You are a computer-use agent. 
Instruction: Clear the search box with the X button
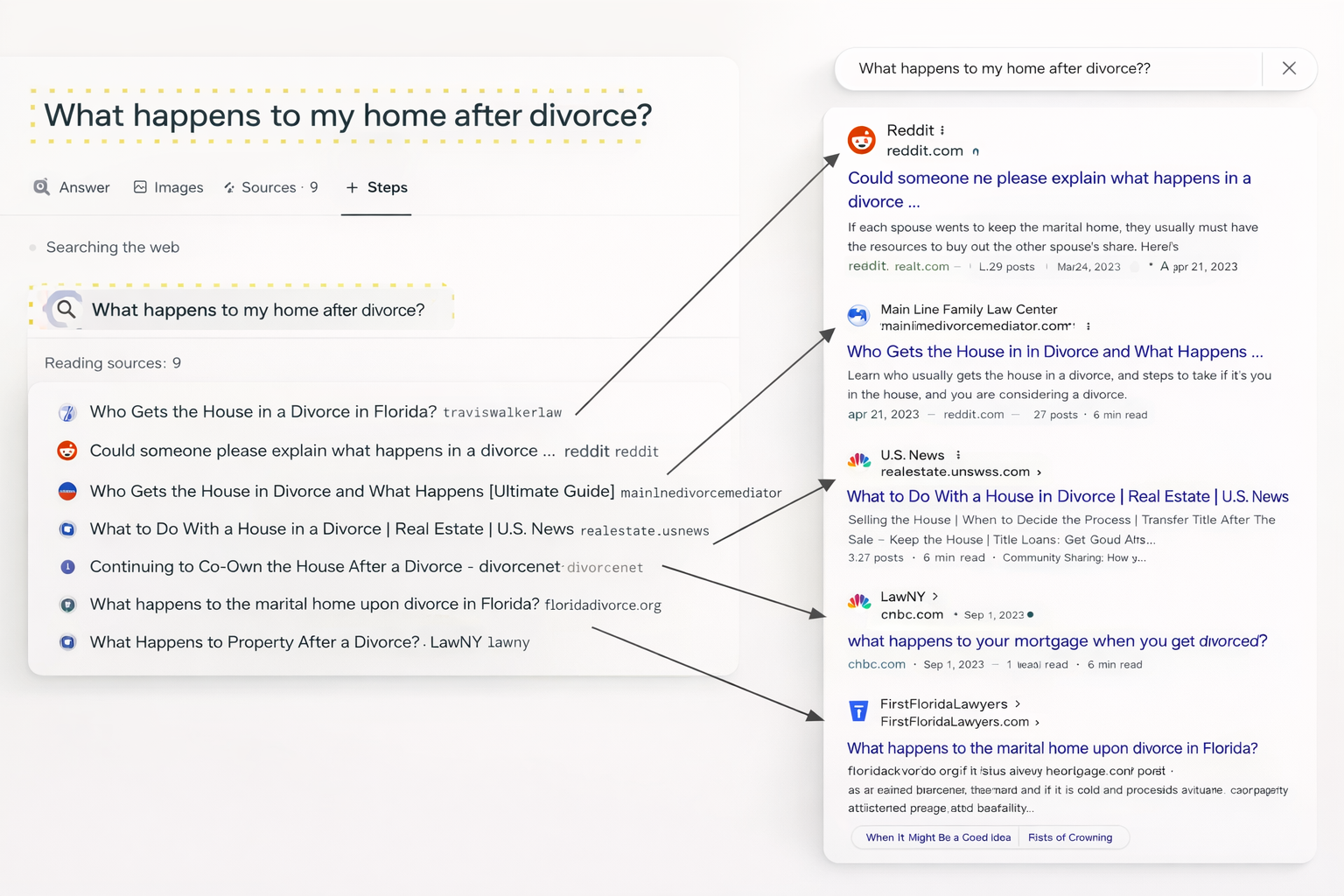(x=1289, y=68)
